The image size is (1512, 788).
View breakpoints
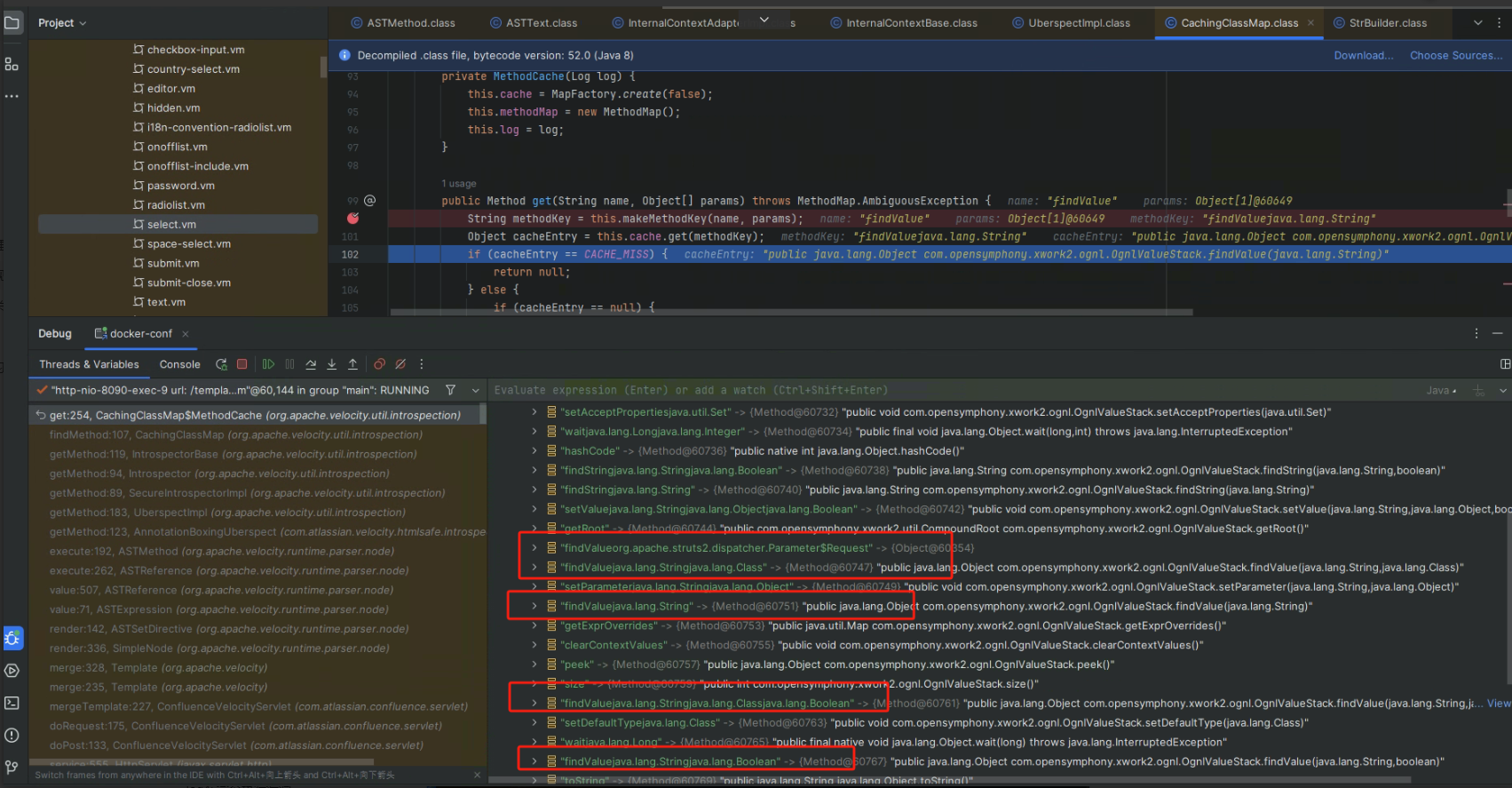[379, 364]
